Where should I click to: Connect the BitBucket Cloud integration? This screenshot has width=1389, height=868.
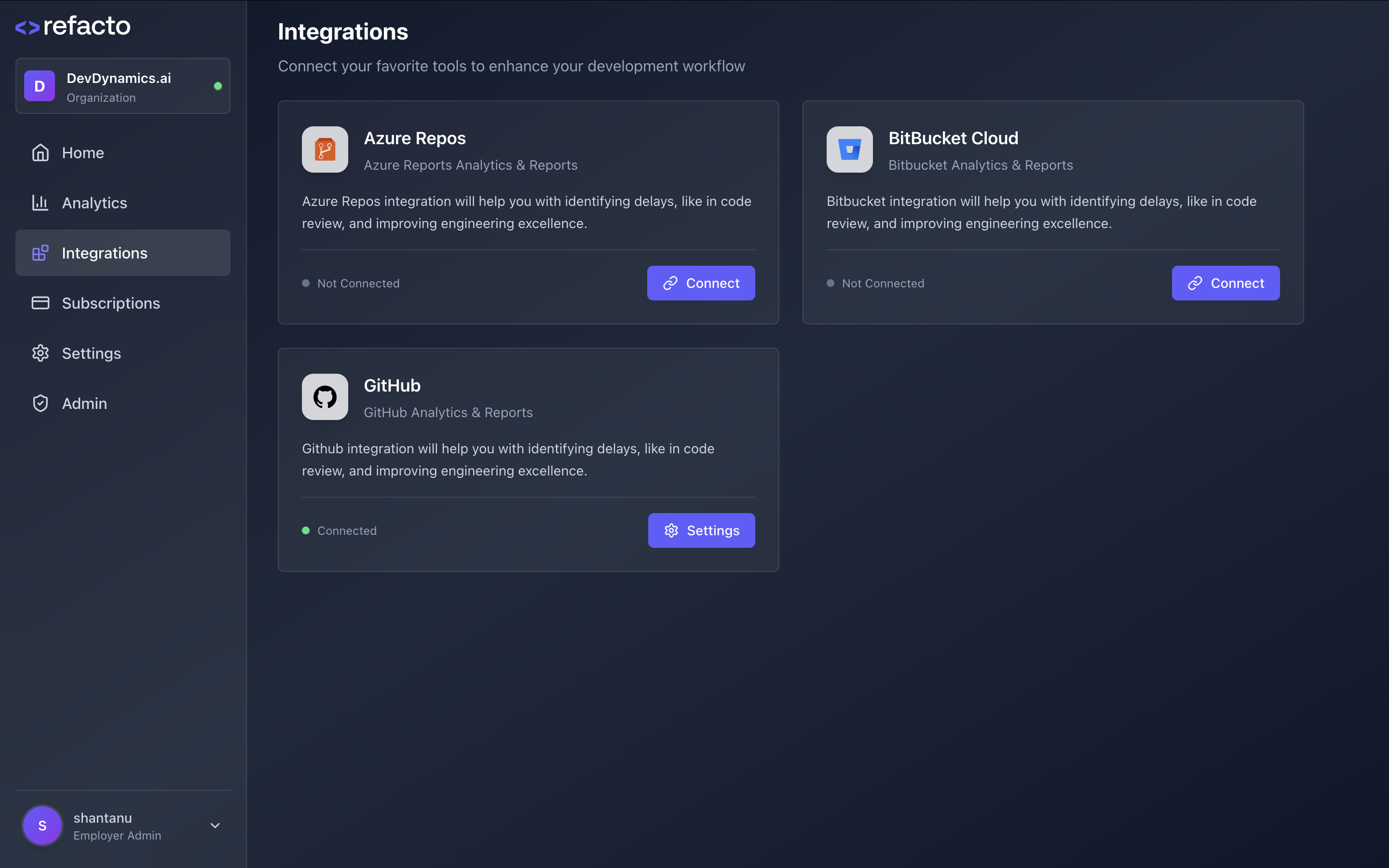pyautogui.click(x=1225, y=283)
